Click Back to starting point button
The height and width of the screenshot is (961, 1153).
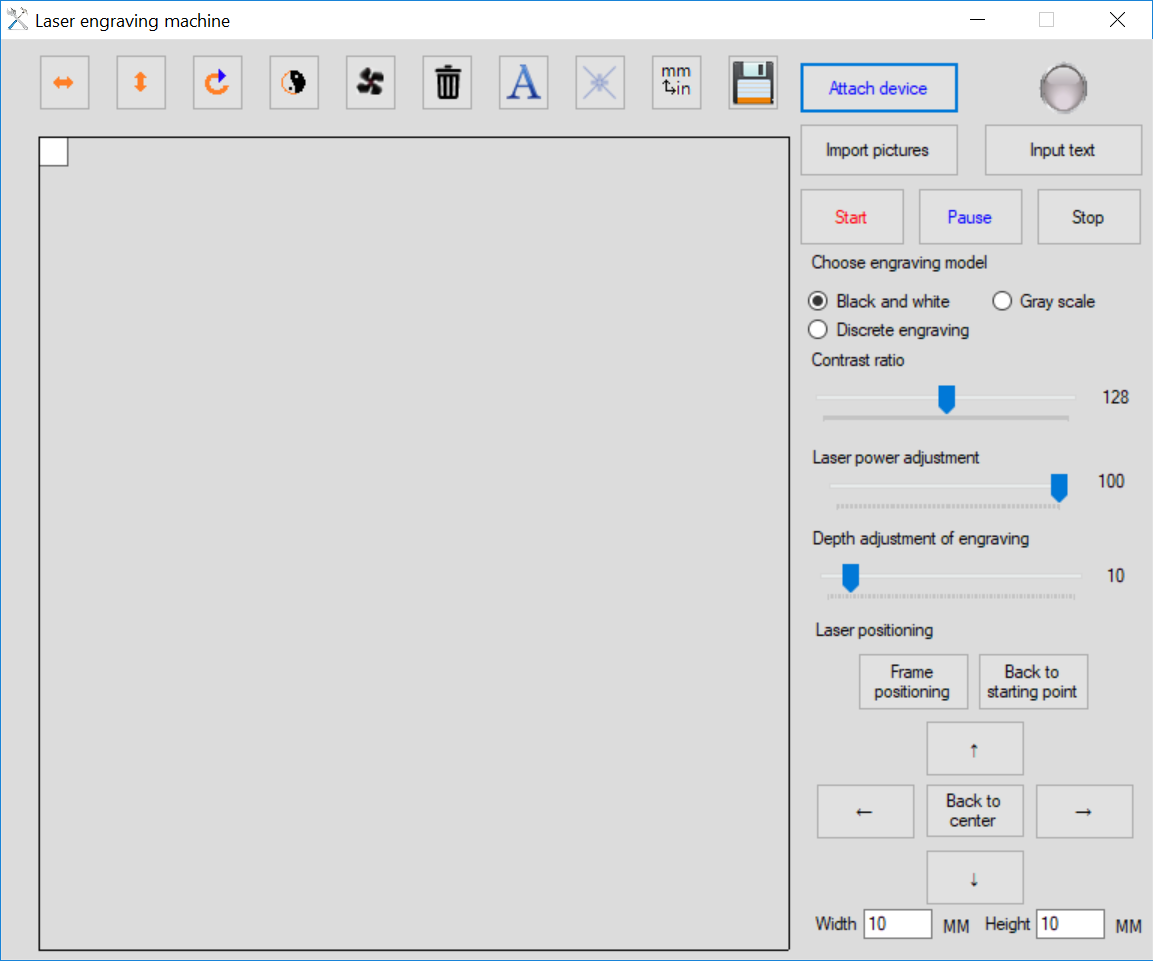tap(1033, 682)
